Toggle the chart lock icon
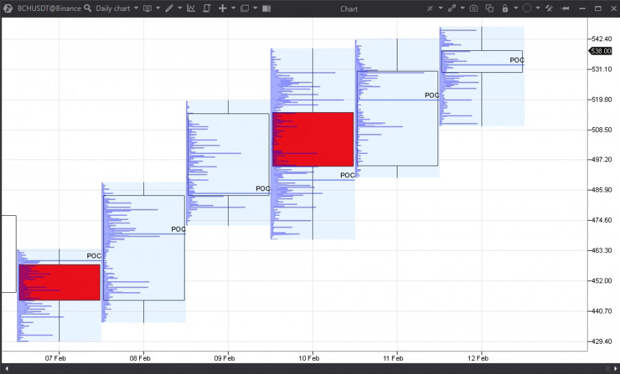Viewport: 620px width, 374px height. coord(505,8)
